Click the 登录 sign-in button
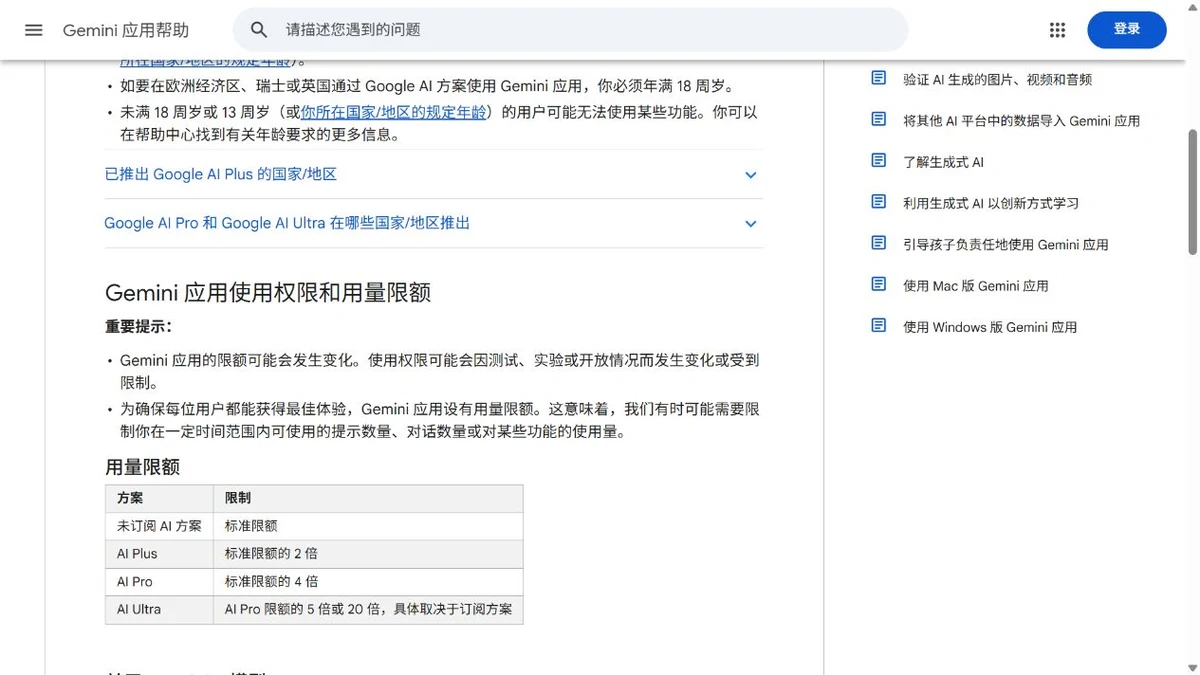 tap(1127, 30)
